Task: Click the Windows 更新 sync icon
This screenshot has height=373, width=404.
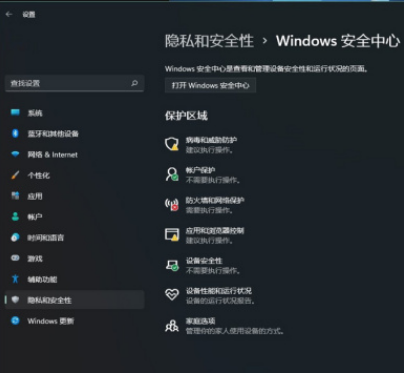Action: (x=15, y=320)
